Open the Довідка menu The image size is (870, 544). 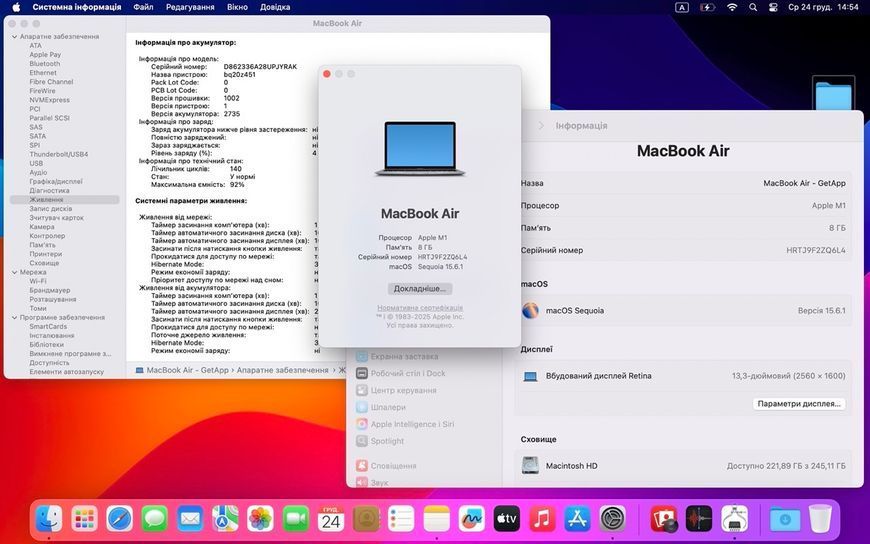[x=275, y=7]
